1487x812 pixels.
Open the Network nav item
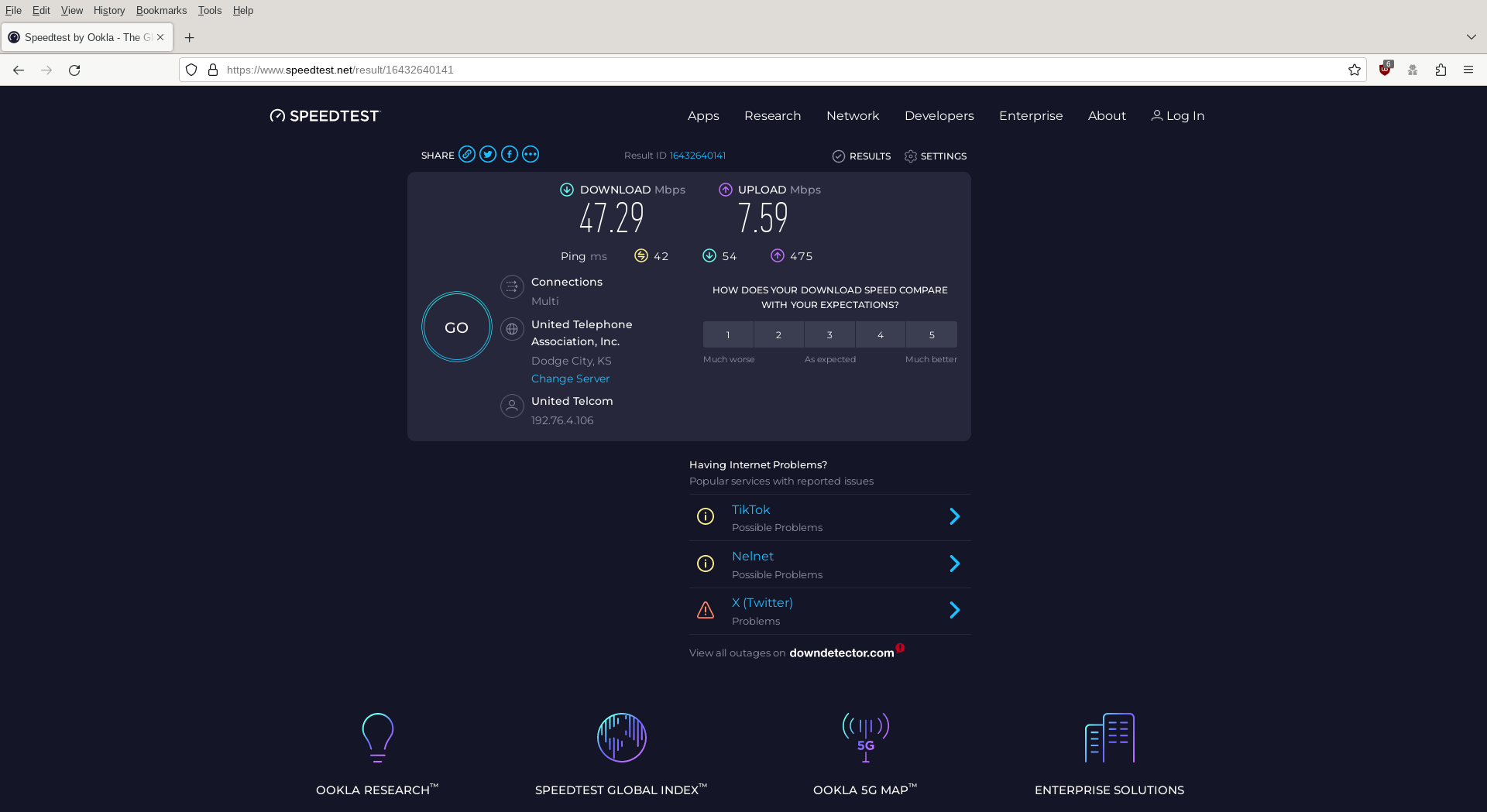[853, 116]
